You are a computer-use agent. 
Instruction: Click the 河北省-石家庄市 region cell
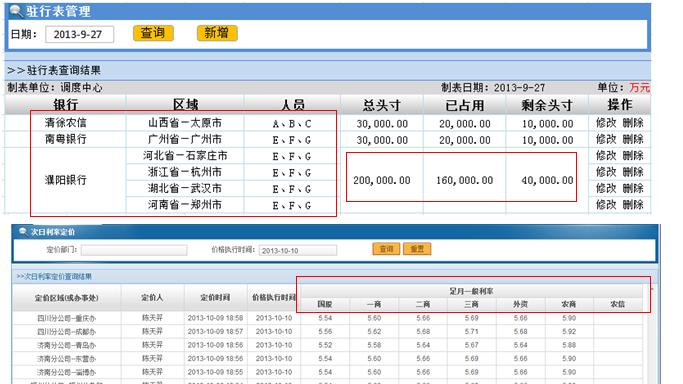[185, 155]
